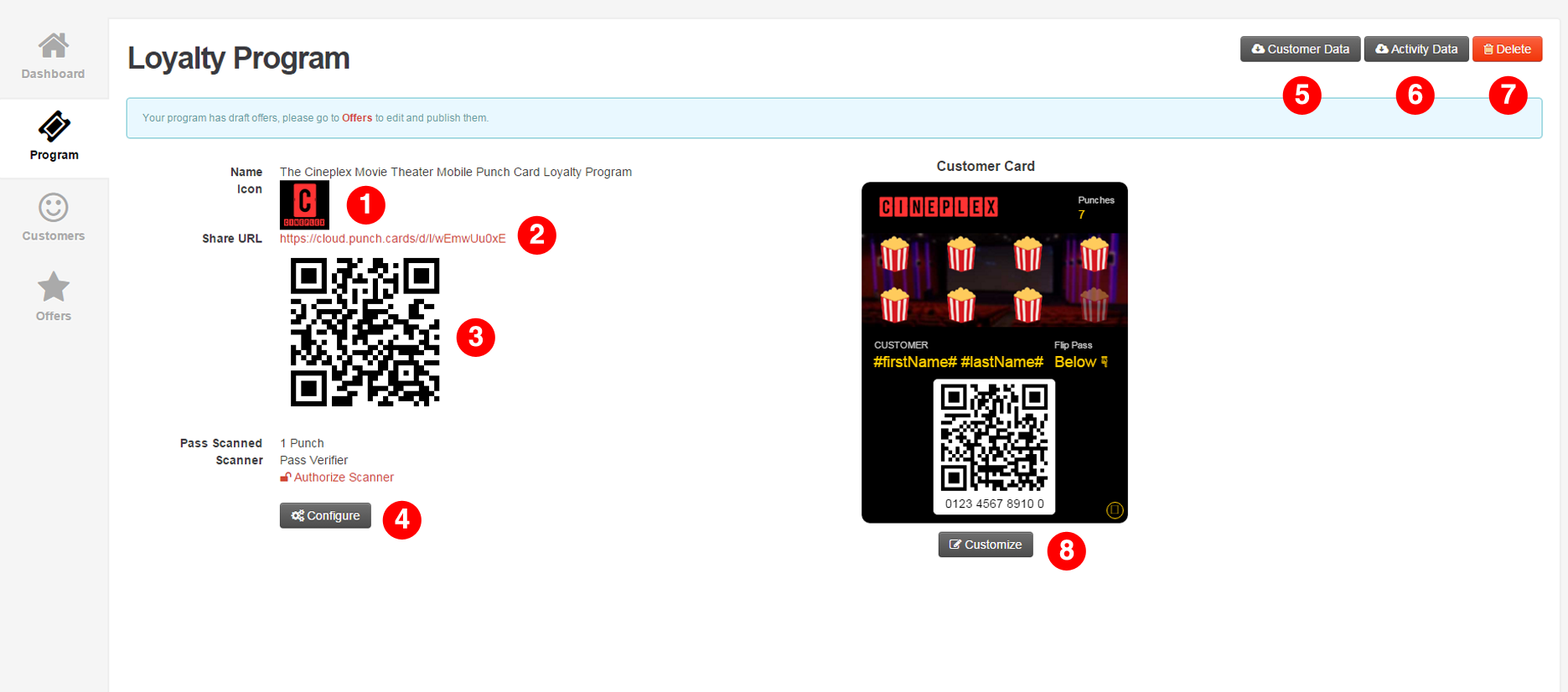This screenshot has height=692, width=1568.
Task: Click the edit pencil icon on Customize
Action: coord(955,545)
